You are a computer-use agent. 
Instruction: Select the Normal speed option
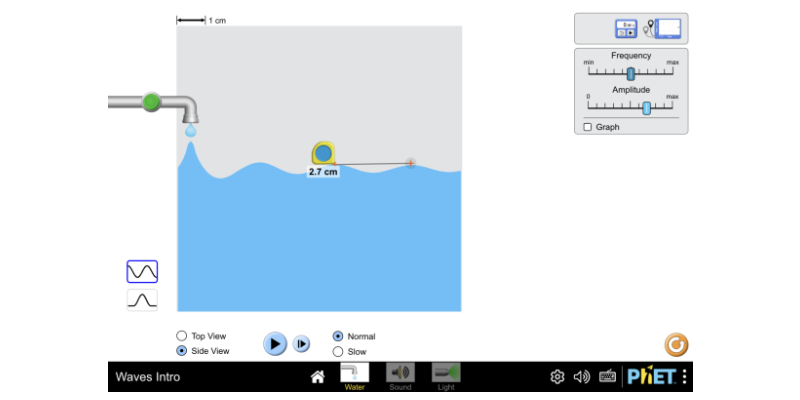coord(338,336)
